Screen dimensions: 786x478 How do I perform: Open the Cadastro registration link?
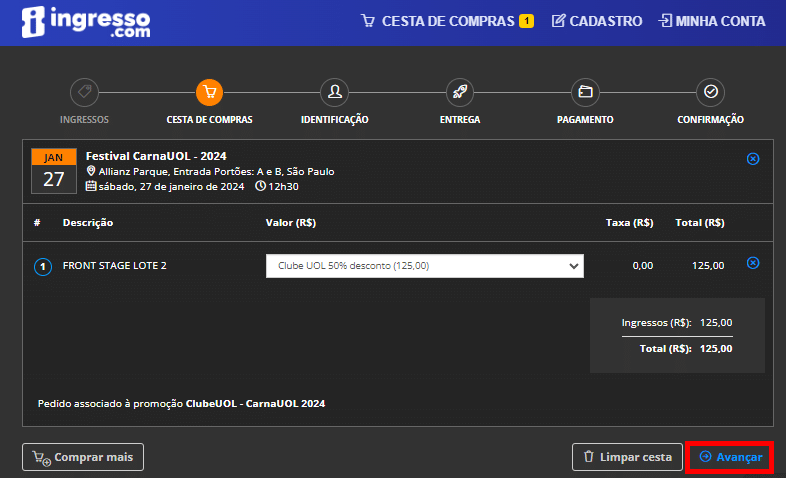click(x=597, y=21)
